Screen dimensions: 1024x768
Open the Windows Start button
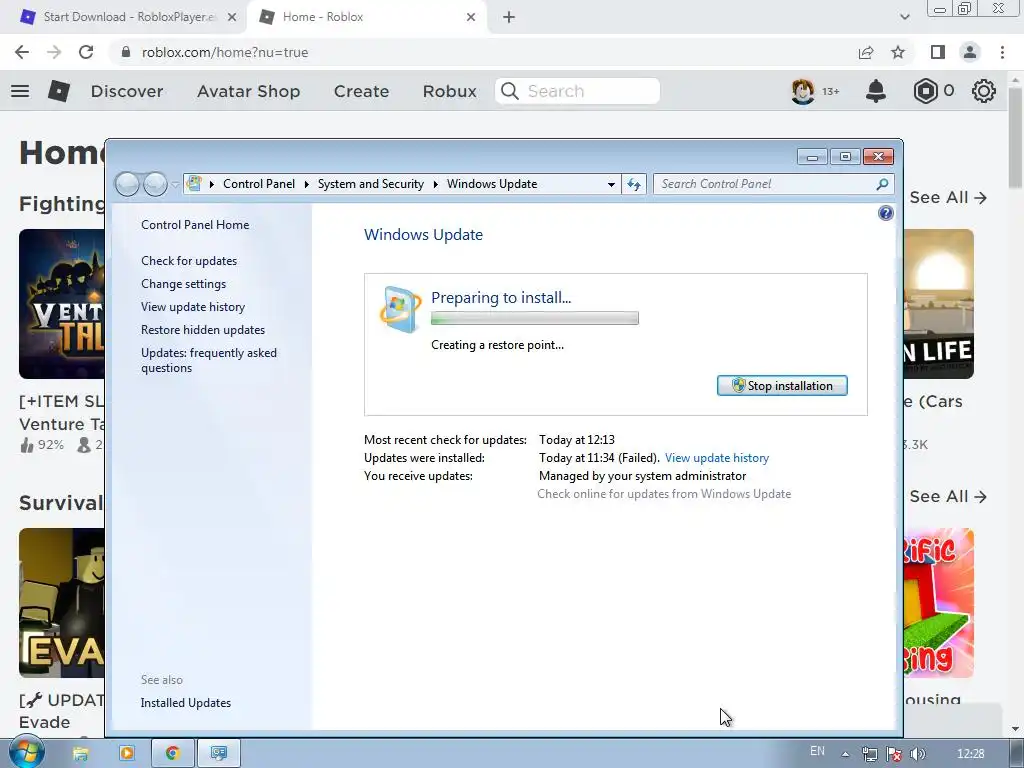pos(26,752)
